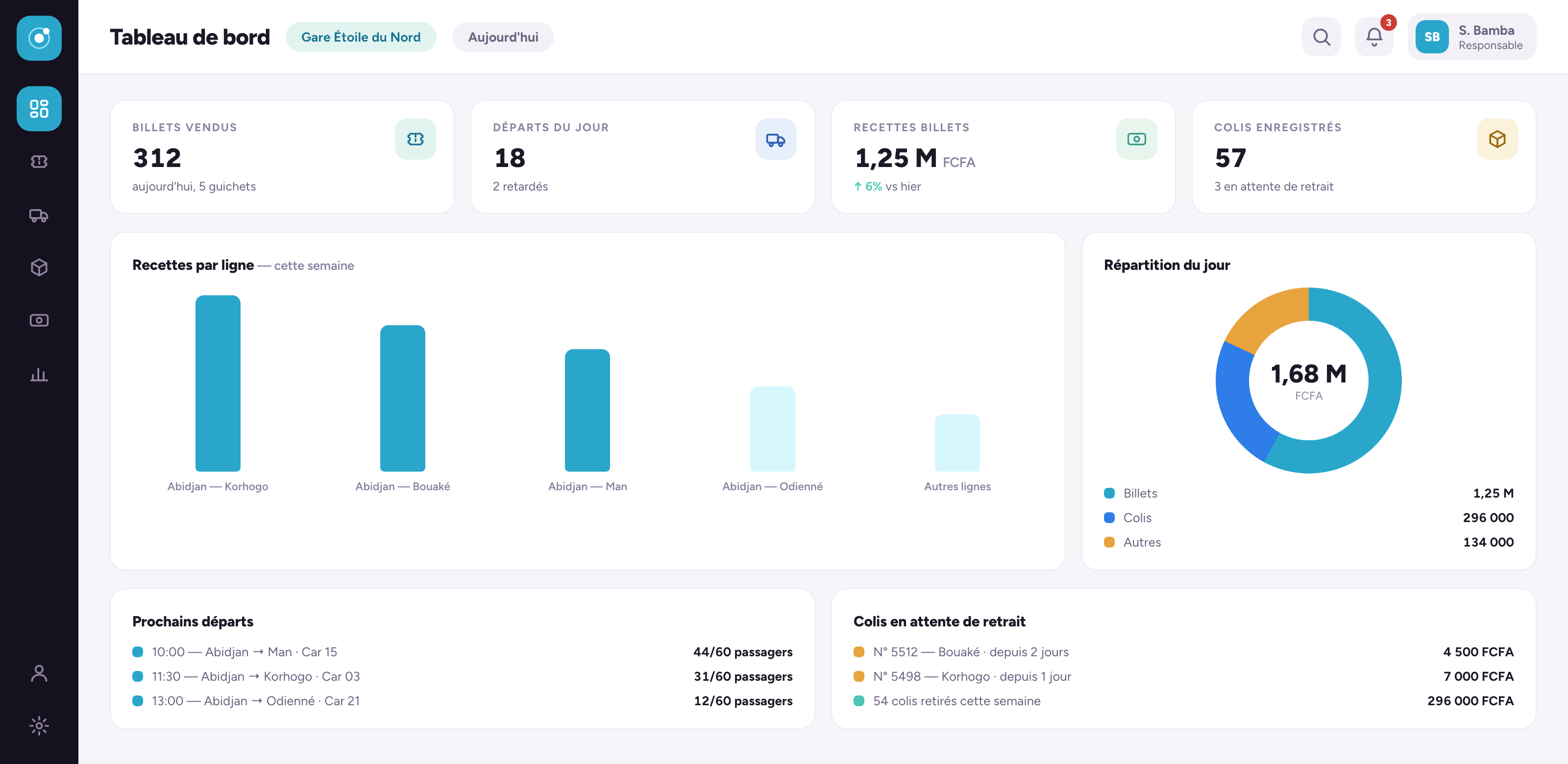
Task: Open the cash revenue icon in sidebar
Action: (x=39, y=321)
